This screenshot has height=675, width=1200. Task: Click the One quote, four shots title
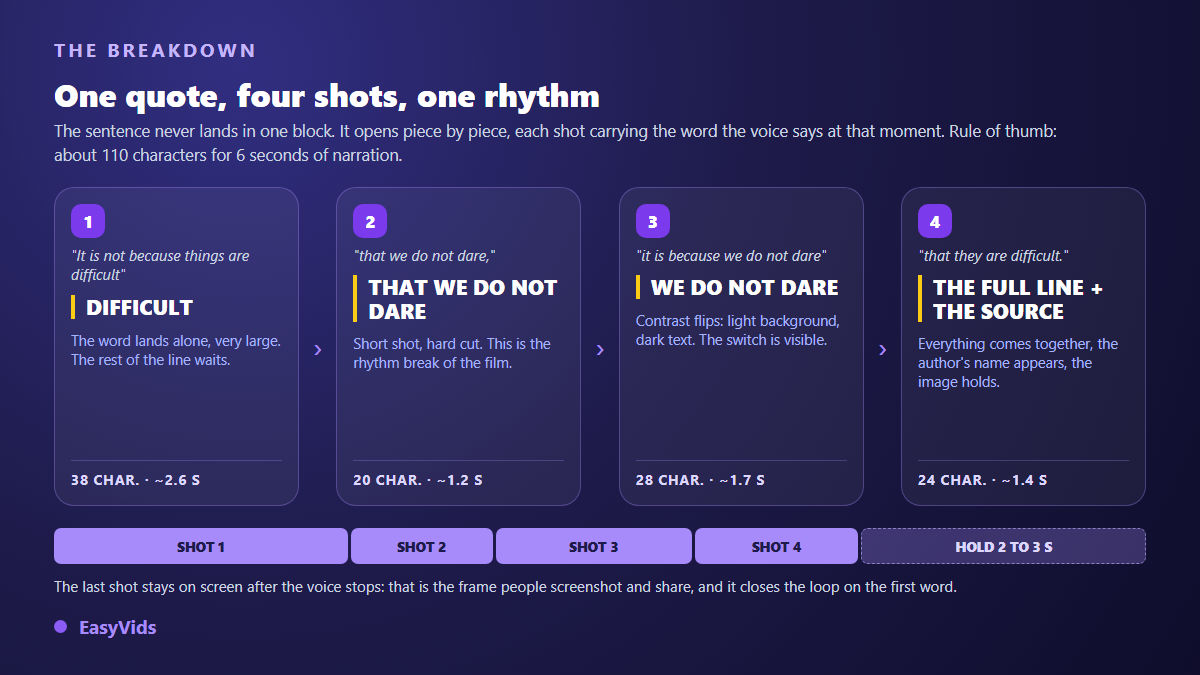327,96
